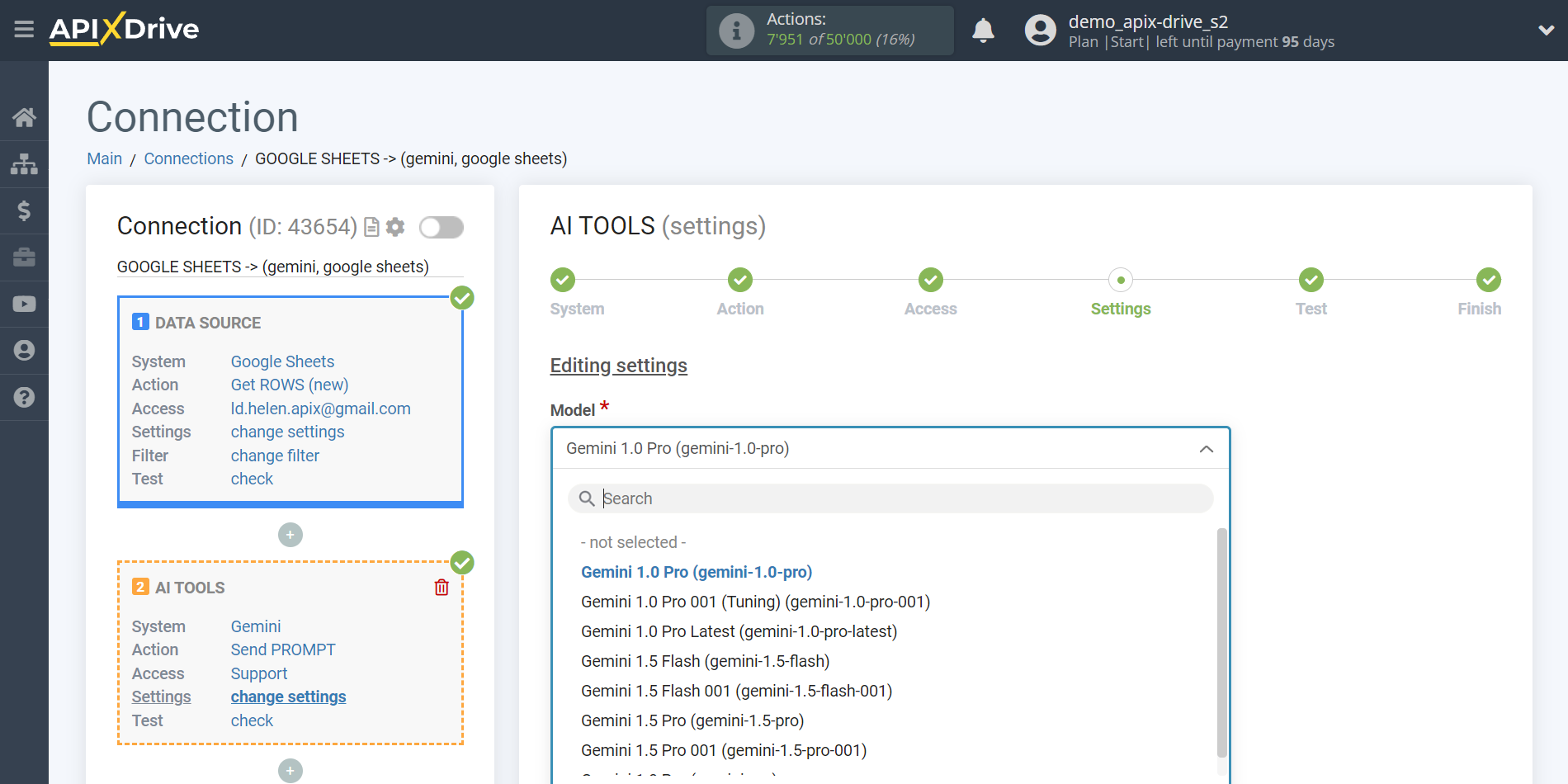Select Gemini 1.5 Pro 001 option
The image size is (1568, 784).
point(724,750)
